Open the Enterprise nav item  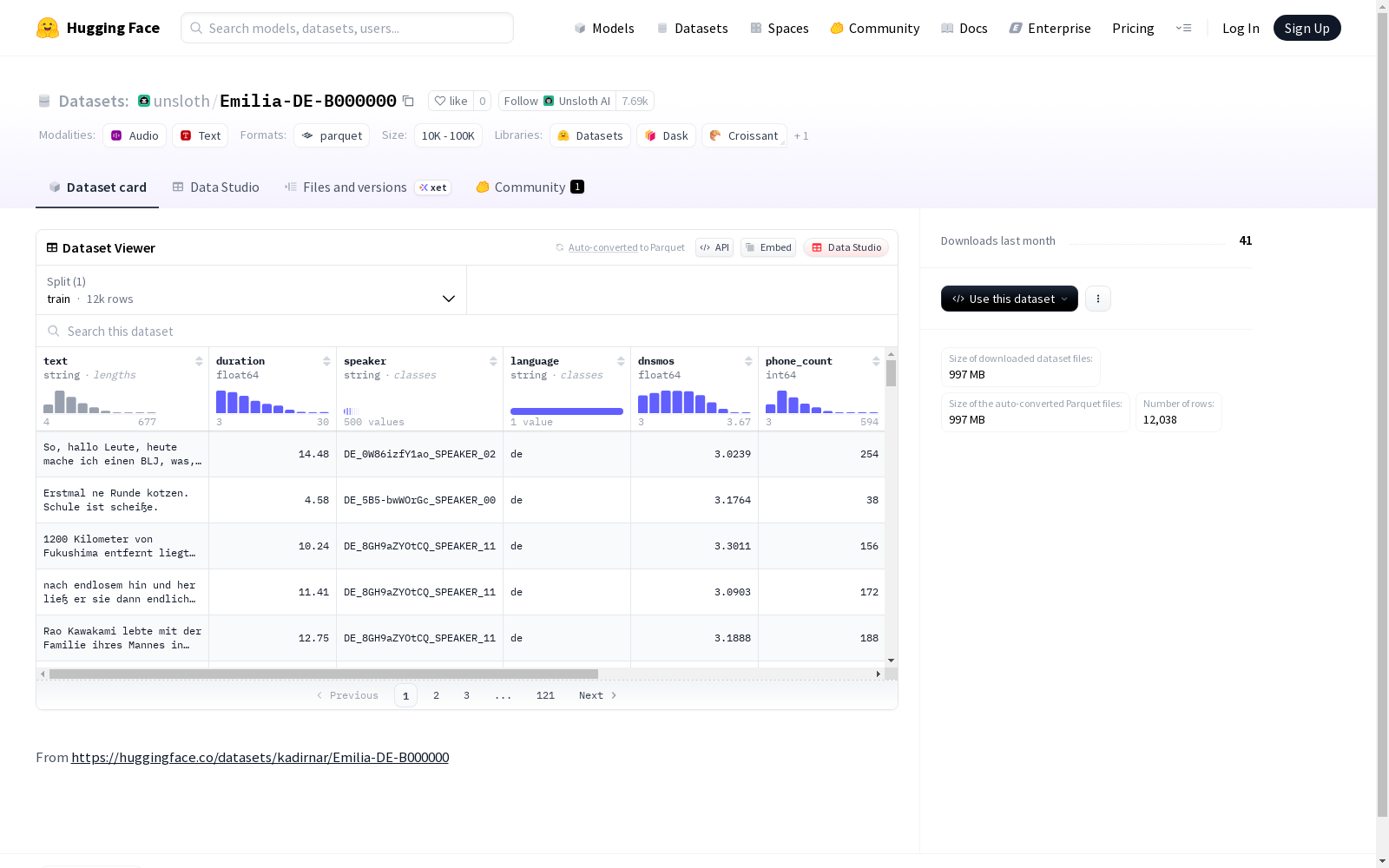[x=1050, y=28]
